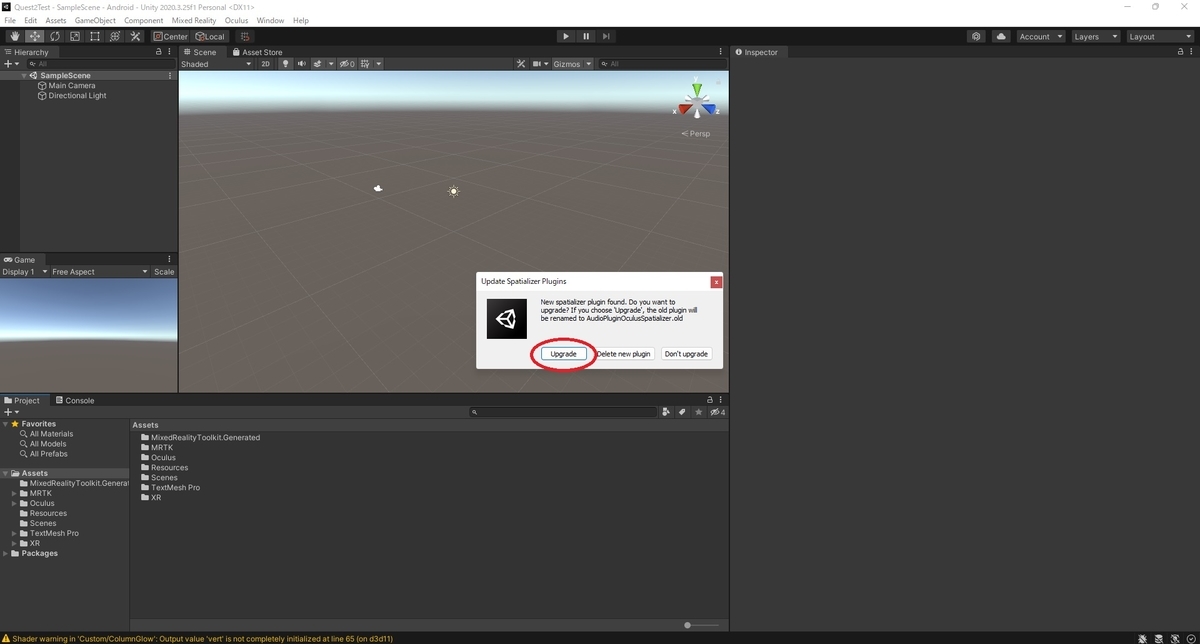Screen dimensions: 1200x644
Task: Collapse SampleScene in Hierarchy
Action: point(24,76)
